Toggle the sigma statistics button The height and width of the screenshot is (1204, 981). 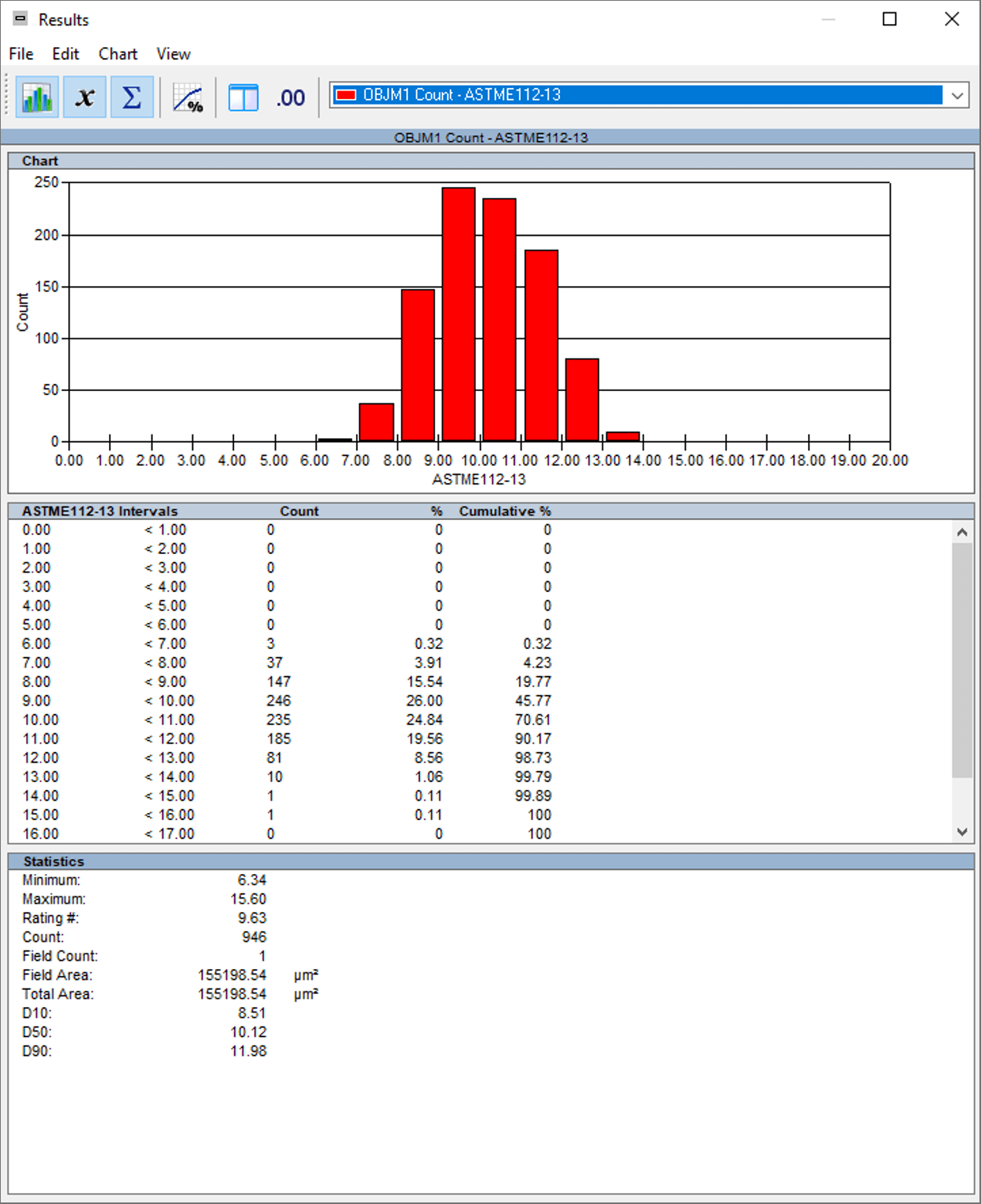132,97
